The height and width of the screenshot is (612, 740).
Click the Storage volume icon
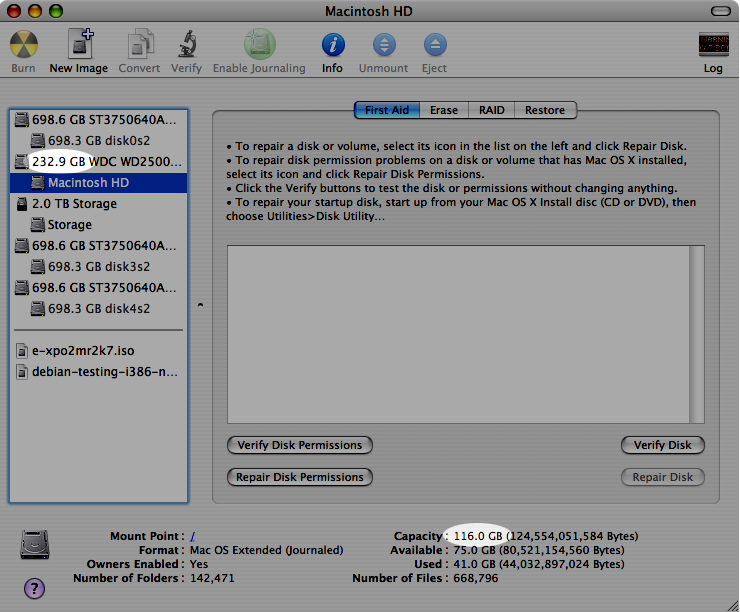(x=38, y=225)
